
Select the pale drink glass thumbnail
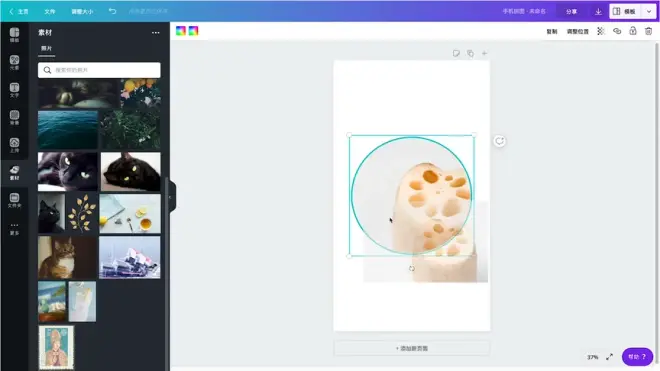82,302
